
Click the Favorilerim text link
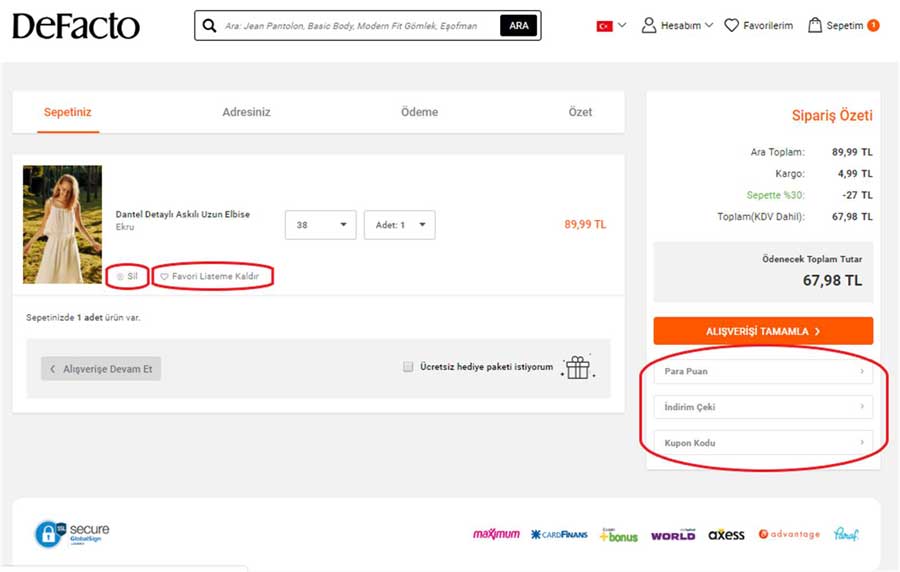(x=767, y=25)
